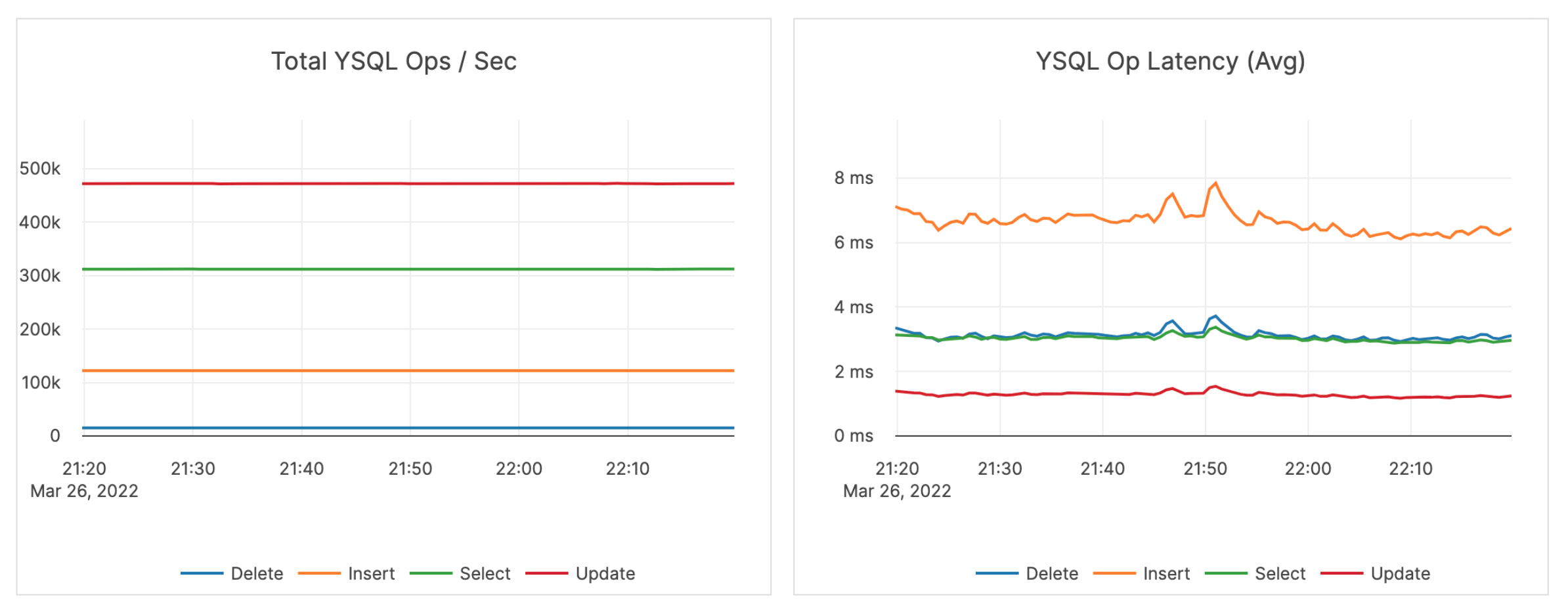
Task: Toggle Update series in Total YSQL Ops legend
Action: click(605, 574)
